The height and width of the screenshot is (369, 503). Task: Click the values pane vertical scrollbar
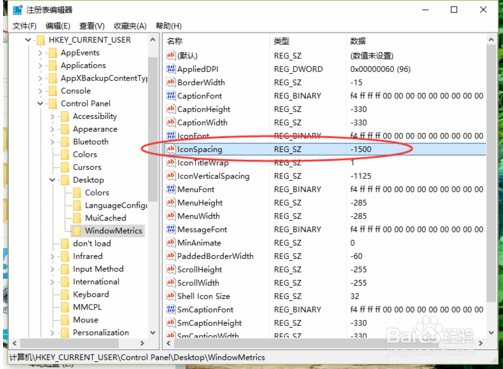coord(491,173)
